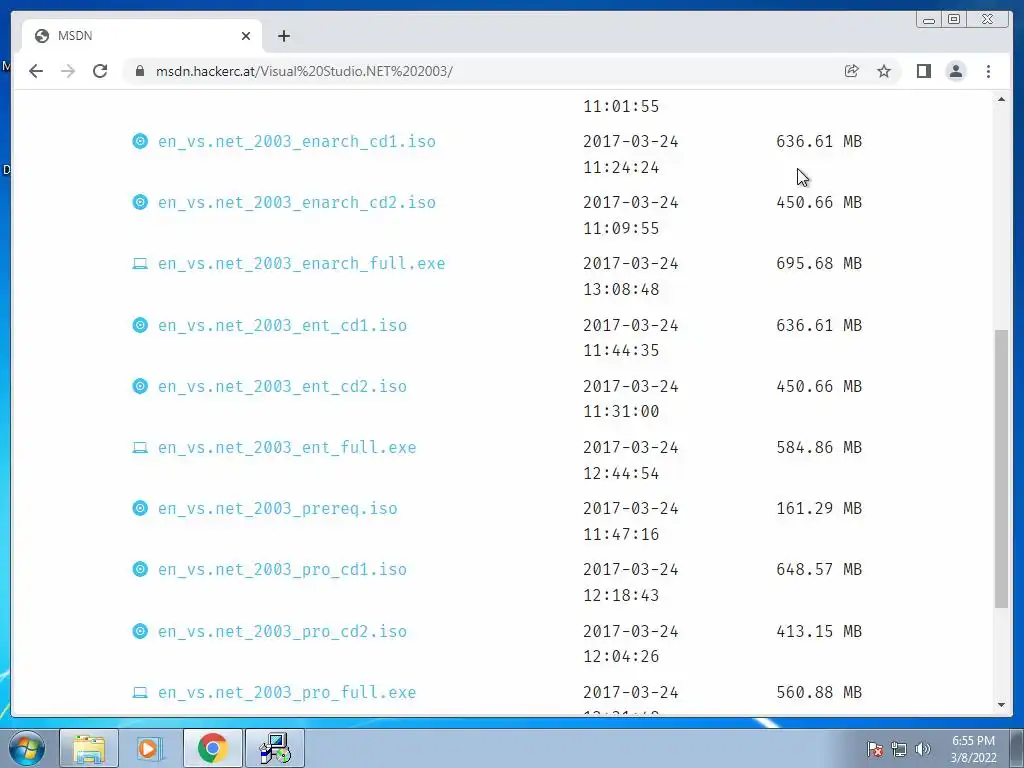Viewport: 1024px width, 768px height.
Task: Download en_vs.net_2003_enarch_cd1.iso
Action: coord(296,142)
